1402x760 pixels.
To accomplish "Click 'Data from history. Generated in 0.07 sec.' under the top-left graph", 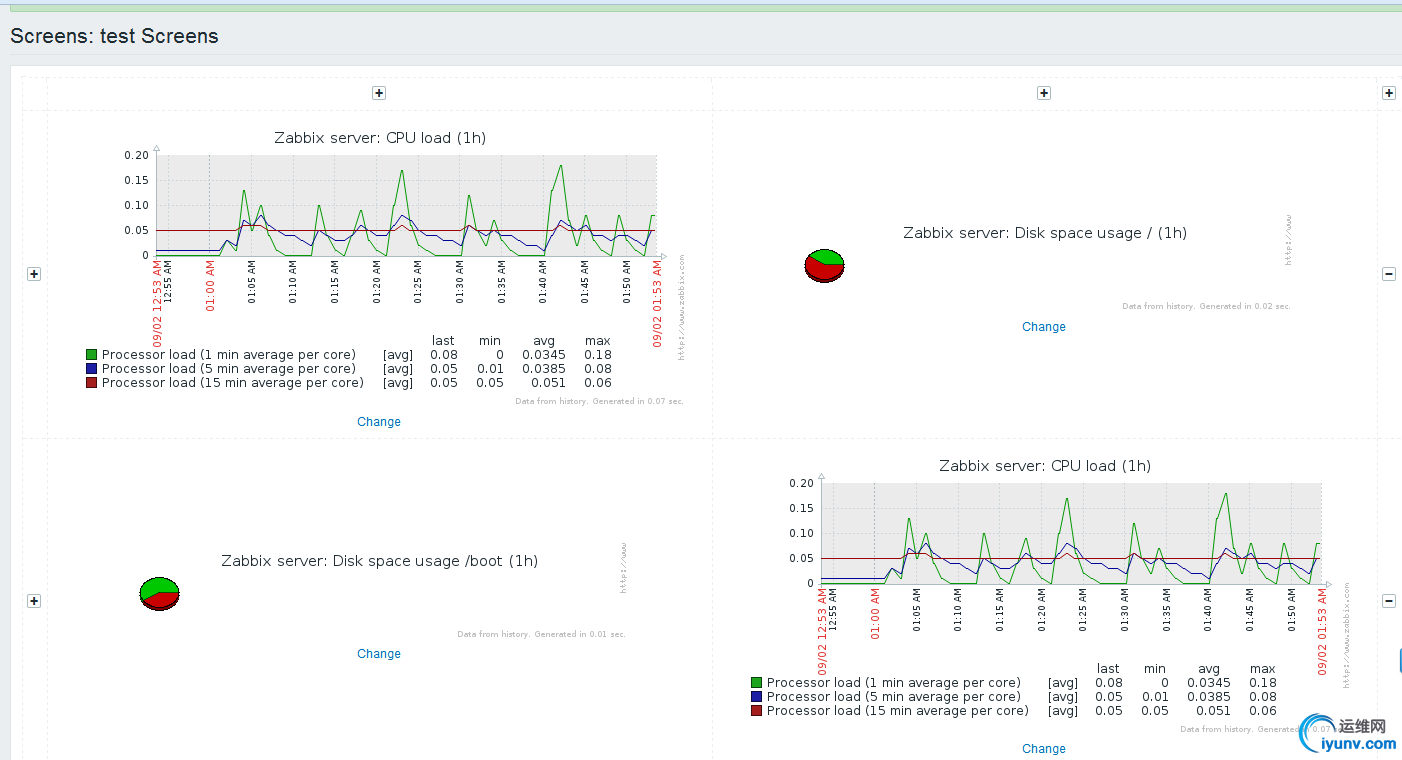I will (600, 401).
